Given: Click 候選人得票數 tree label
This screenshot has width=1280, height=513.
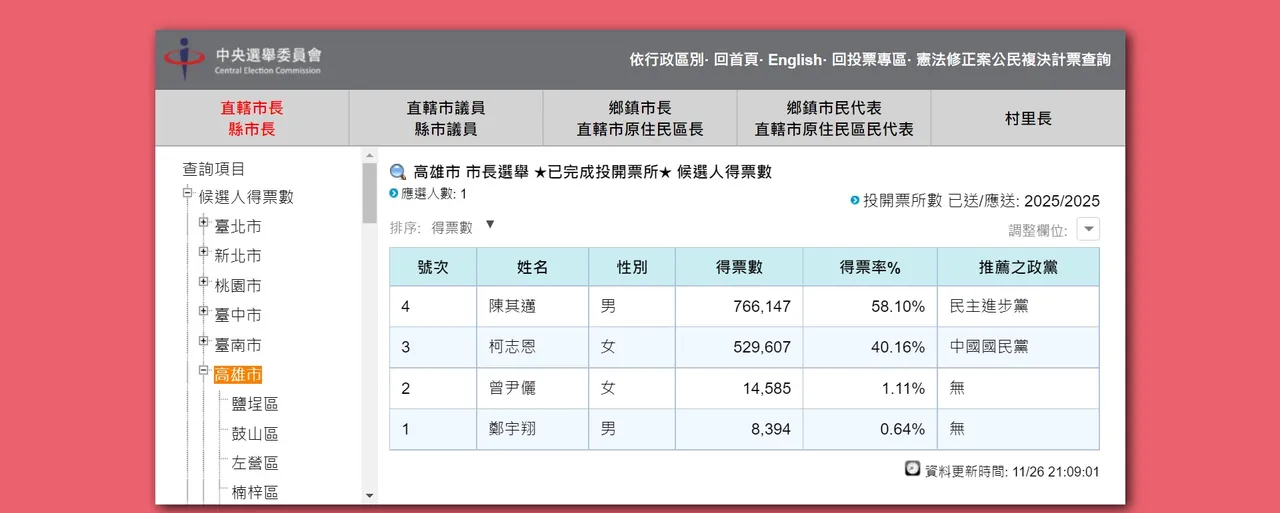Looking at the screenshot, I should pyautogui.click(x=246, y=198).
